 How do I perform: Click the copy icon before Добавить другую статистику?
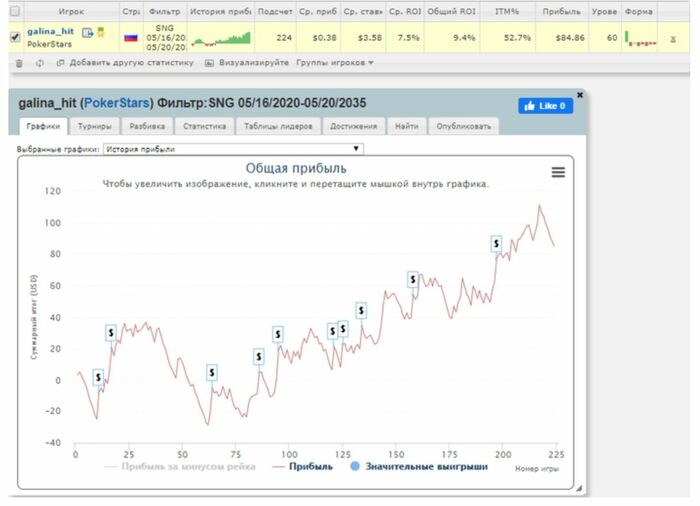coord(60,63)
